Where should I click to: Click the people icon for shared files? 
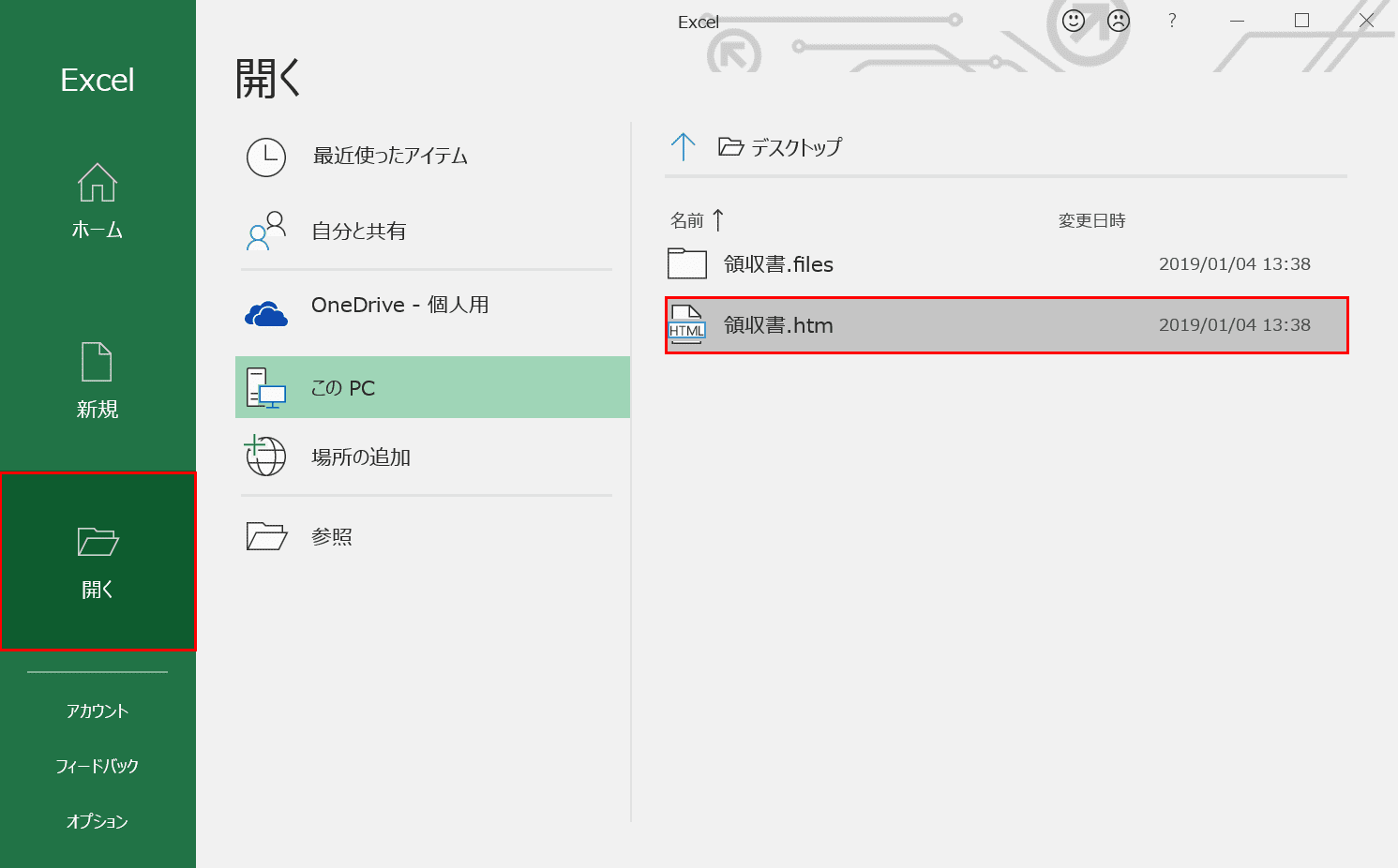266,232
